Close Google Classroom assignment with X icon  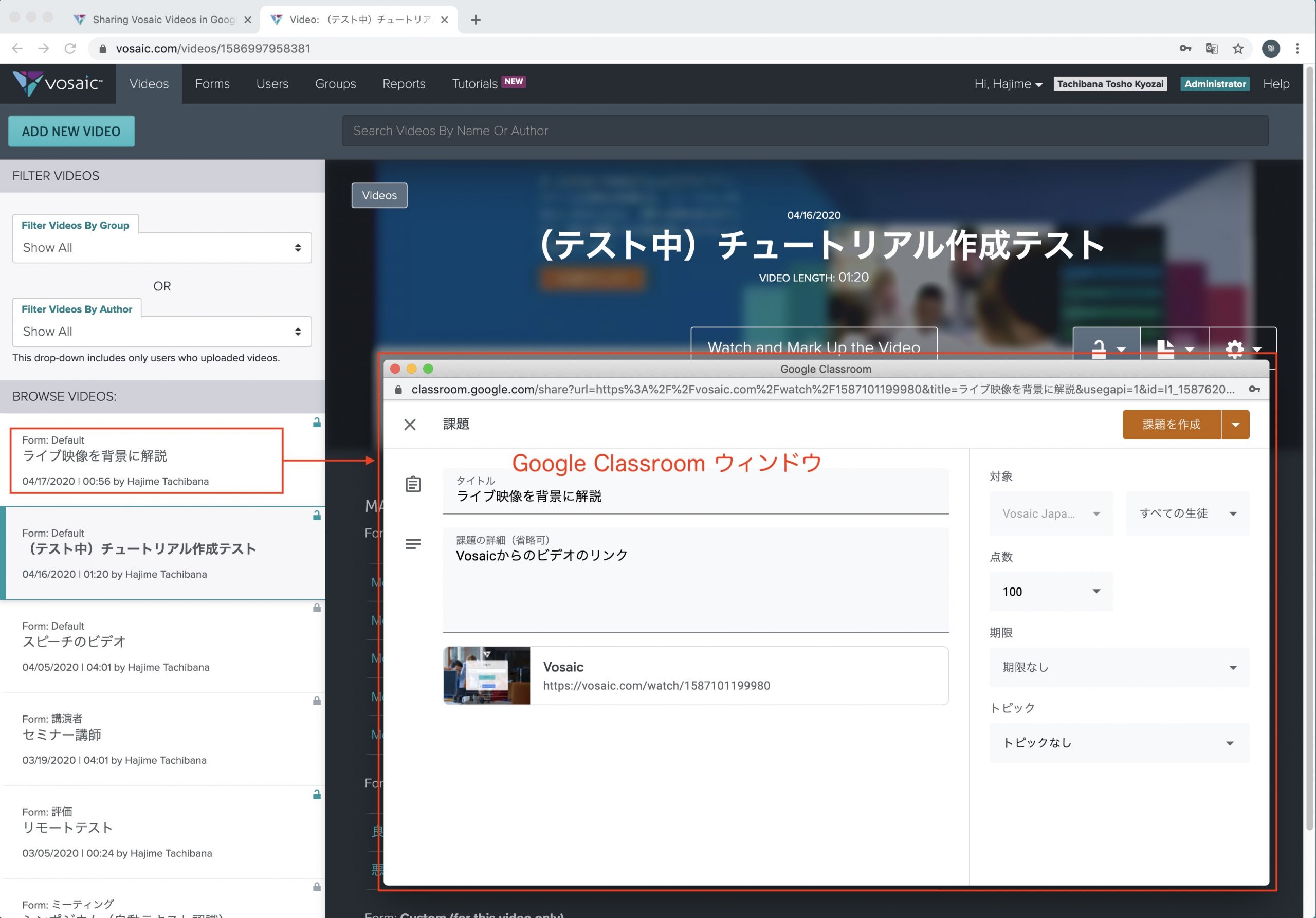coord(410,424)
